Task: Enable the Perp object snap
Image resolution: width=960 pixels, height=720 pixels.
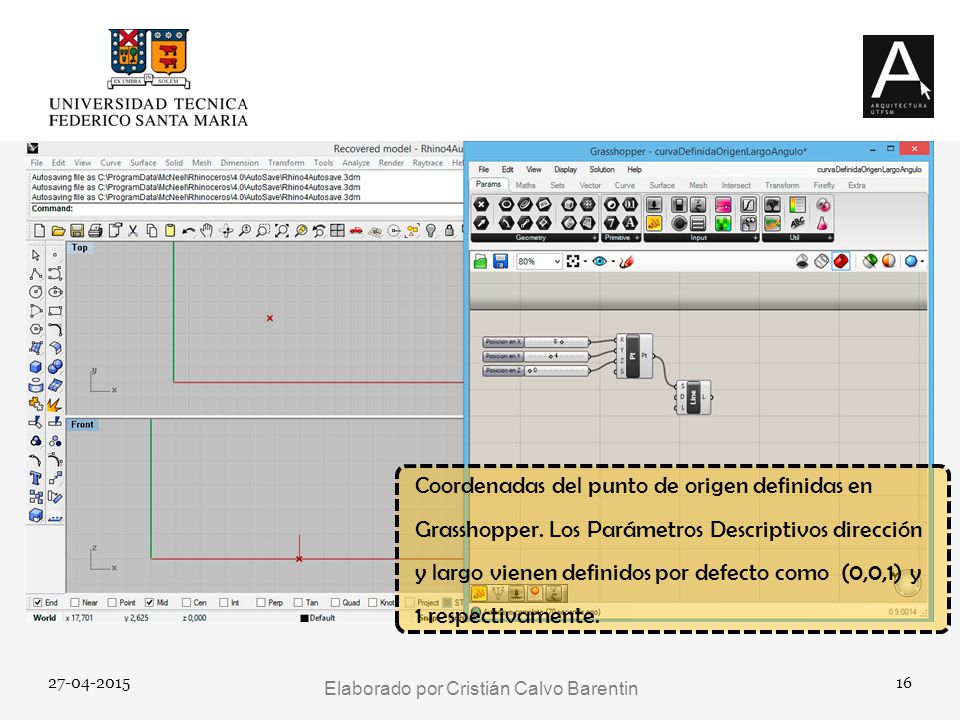Action: [x=261, y=602]
